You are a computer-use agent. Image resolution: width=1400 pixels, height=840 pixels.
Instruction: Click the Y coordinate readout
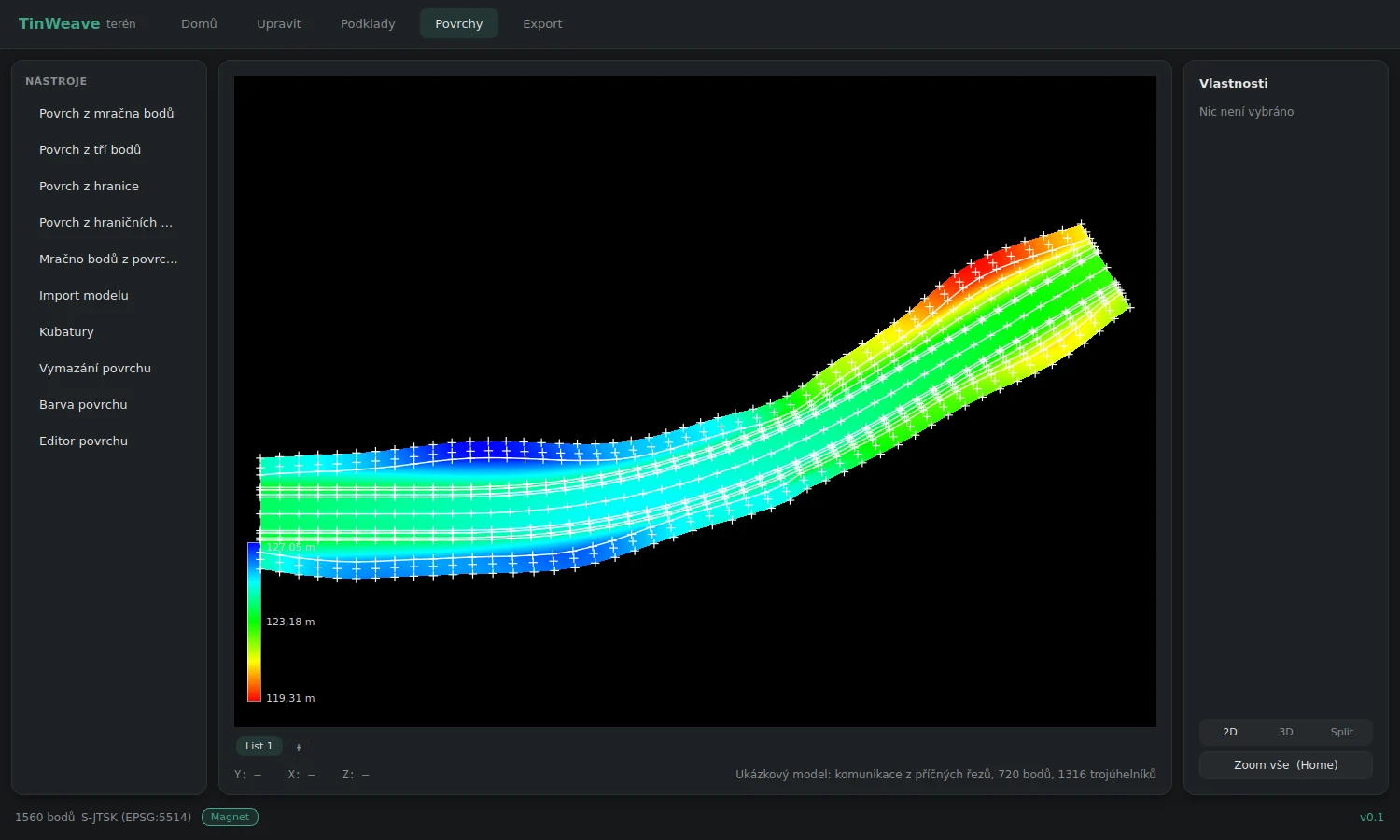(248, 775)
